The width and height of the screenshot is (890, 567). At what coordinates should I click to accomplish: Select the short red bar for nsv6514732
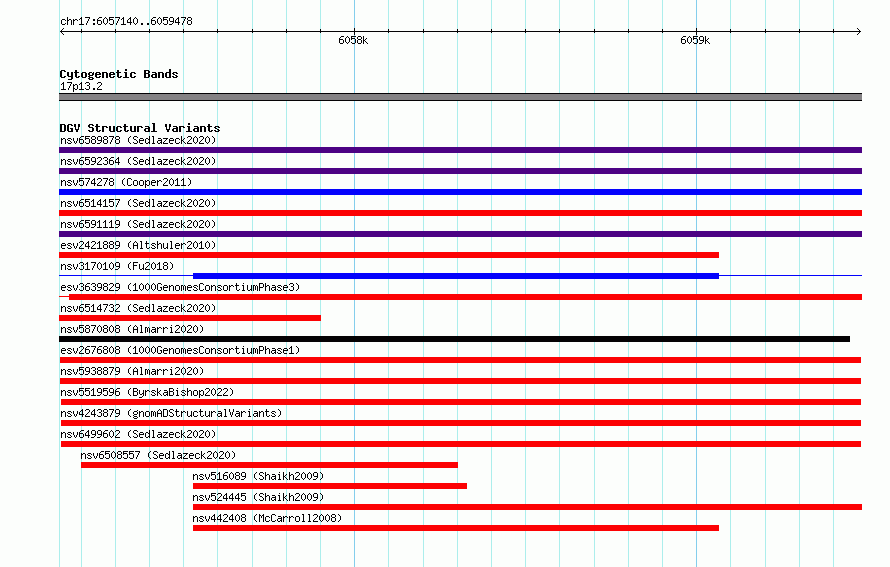tap(190, 318)
